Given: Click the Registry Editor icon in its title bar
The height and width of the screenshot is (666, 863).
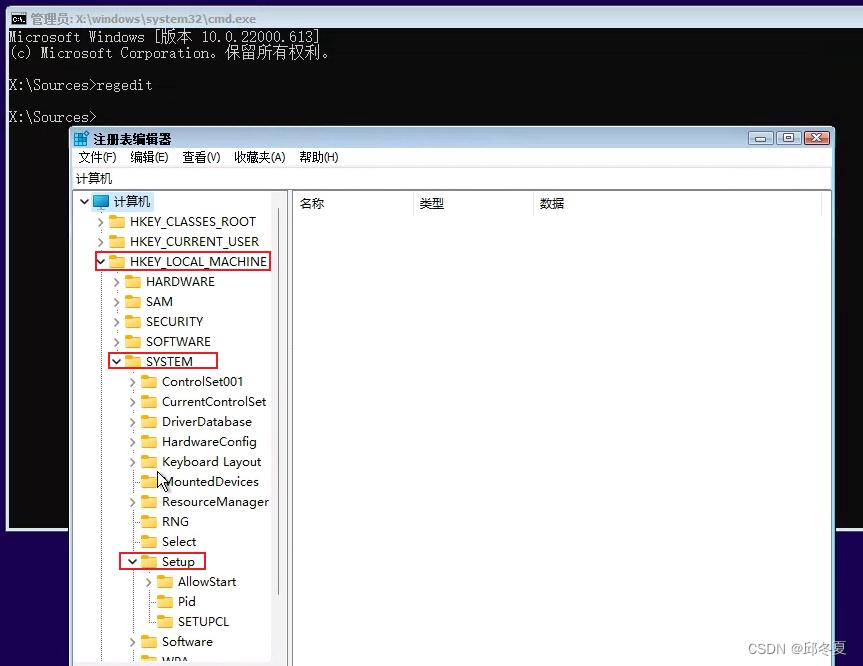Looking at the screenshot, I should (x=79, y=137).
